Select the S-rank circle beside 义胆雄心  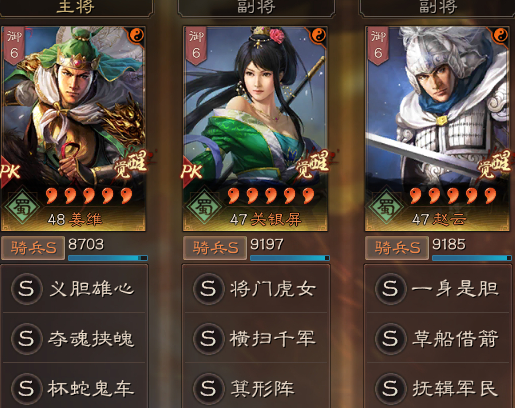[26, 288]
